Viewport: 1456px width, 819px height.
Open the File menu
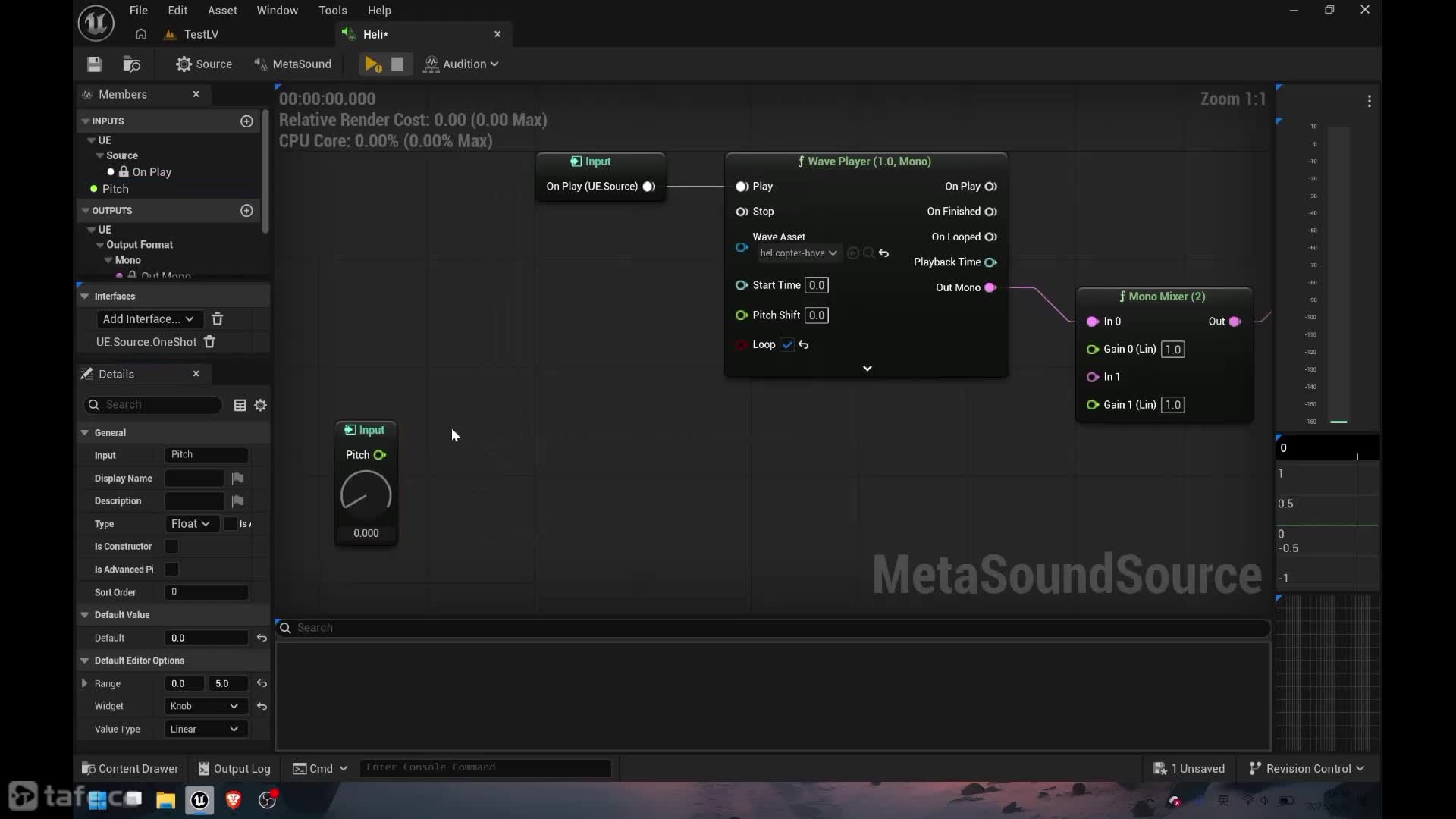[139, 11]
